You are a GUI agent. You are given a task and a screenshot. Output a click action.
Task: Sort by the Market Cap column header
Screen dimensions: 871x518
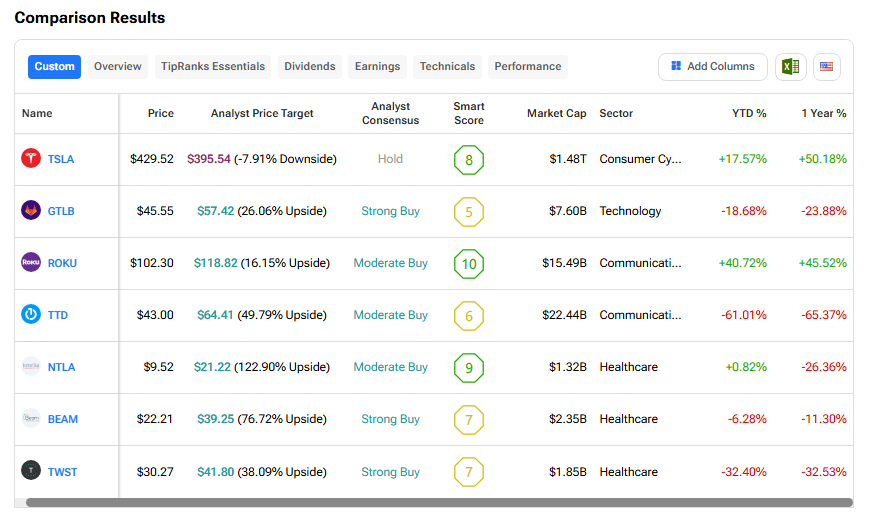pyautogui.click(x=556, y=113)
